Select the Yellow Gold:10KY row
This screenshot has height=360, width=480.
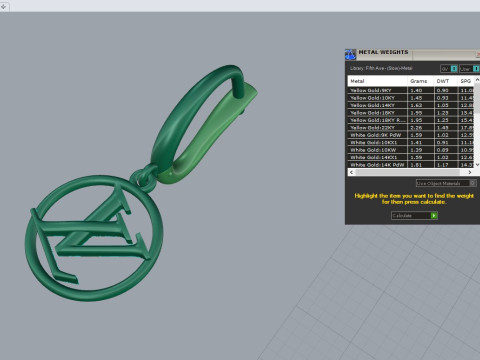click(x=411, y=98)
